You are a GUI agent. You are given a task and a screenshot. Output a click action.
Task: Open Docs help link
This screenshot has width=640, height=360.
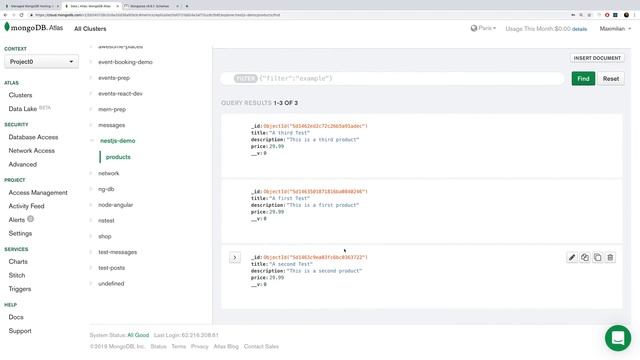point(16,317)
